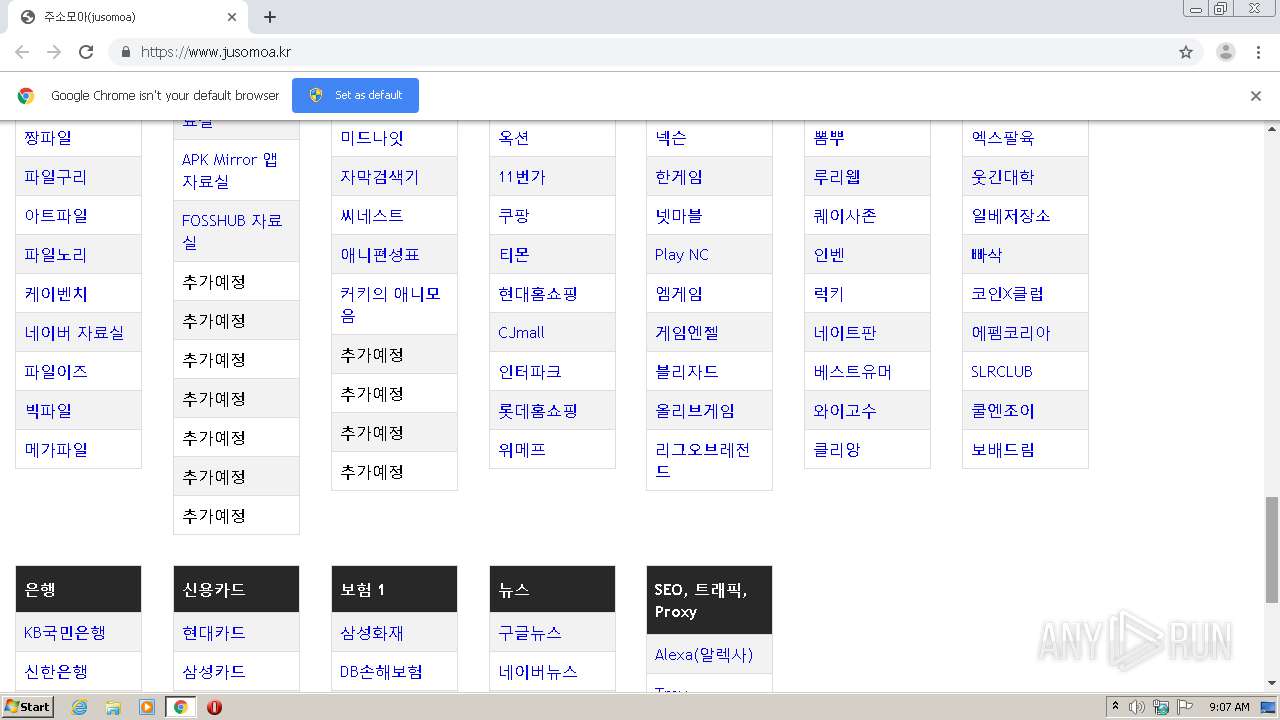Click the Set as default button
This screenshot has width=1280, height=720.
tap(355, 95)
